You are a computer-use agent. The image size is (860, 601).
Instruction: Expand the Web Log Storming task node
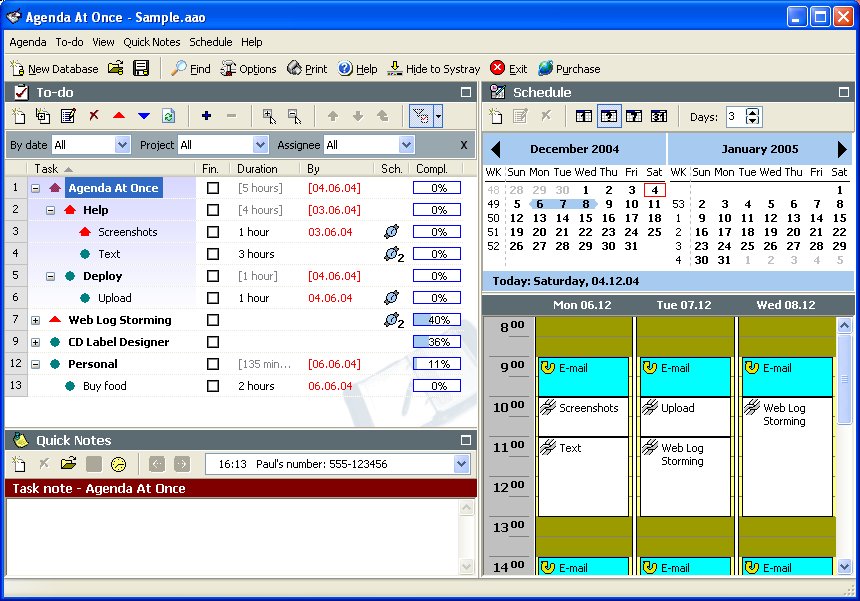(x=35, y=320)
